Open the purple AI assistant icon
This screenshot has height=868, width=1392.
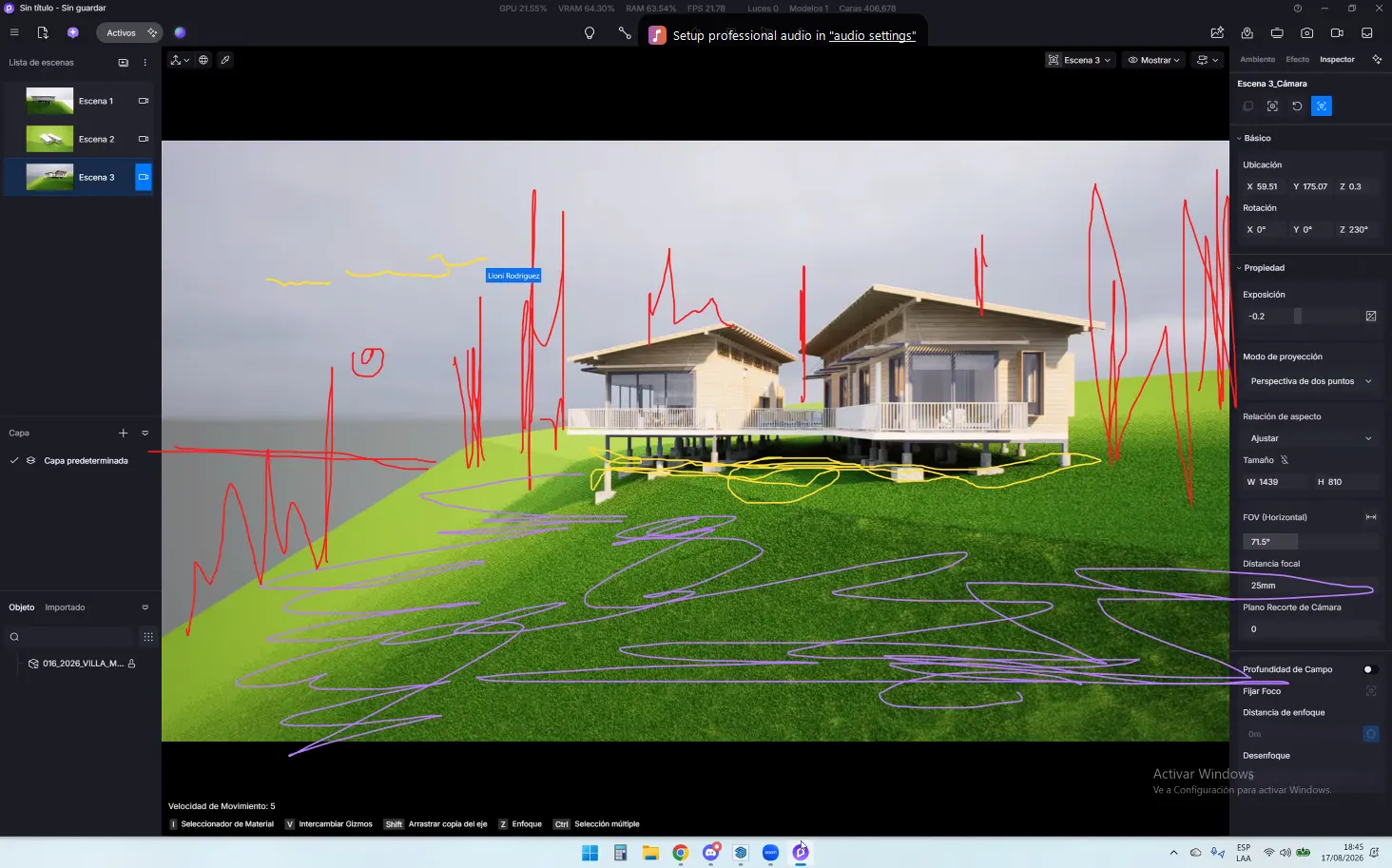[x=73, y=32]
